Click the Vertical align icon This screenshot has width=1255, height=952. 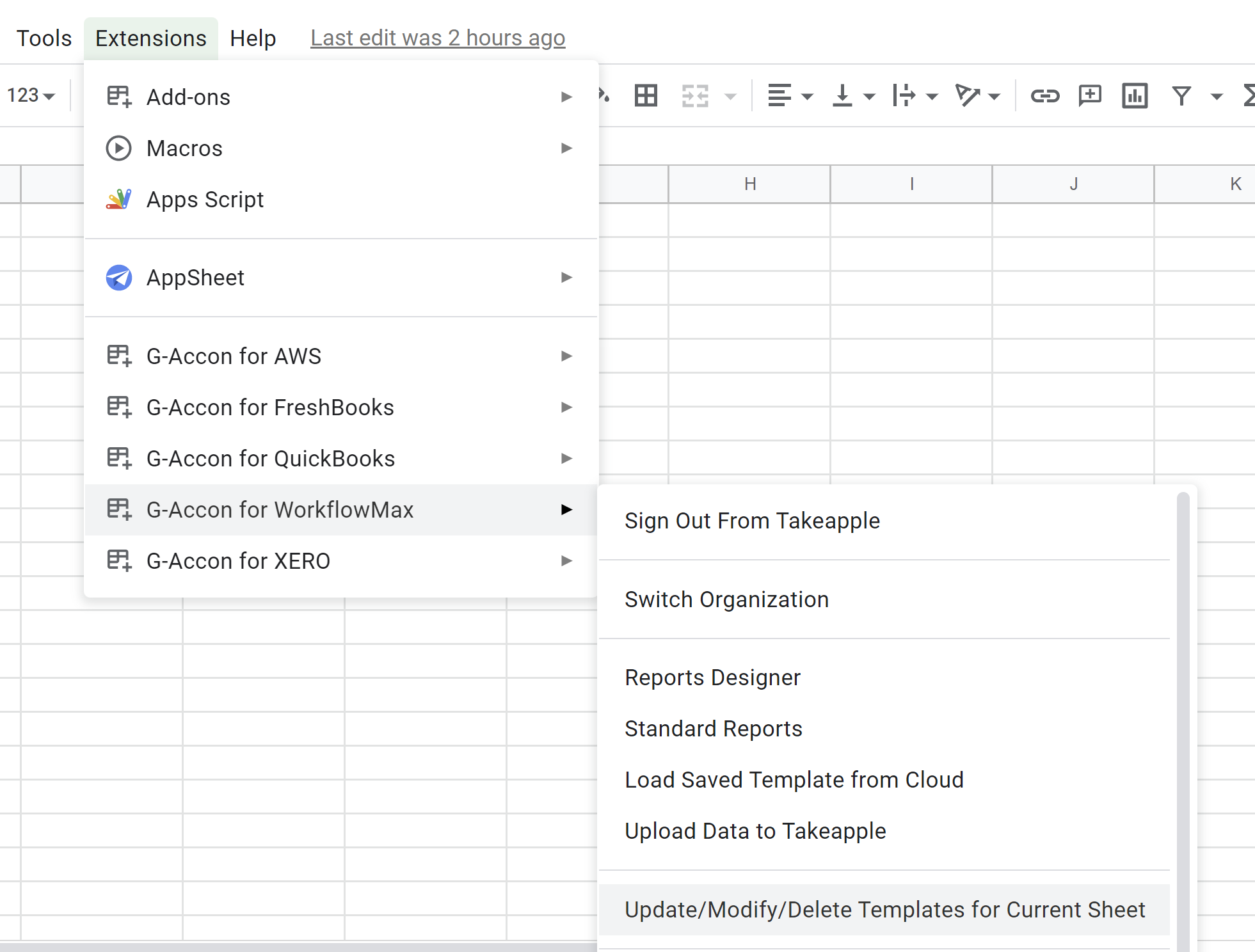tap(842, 96)
